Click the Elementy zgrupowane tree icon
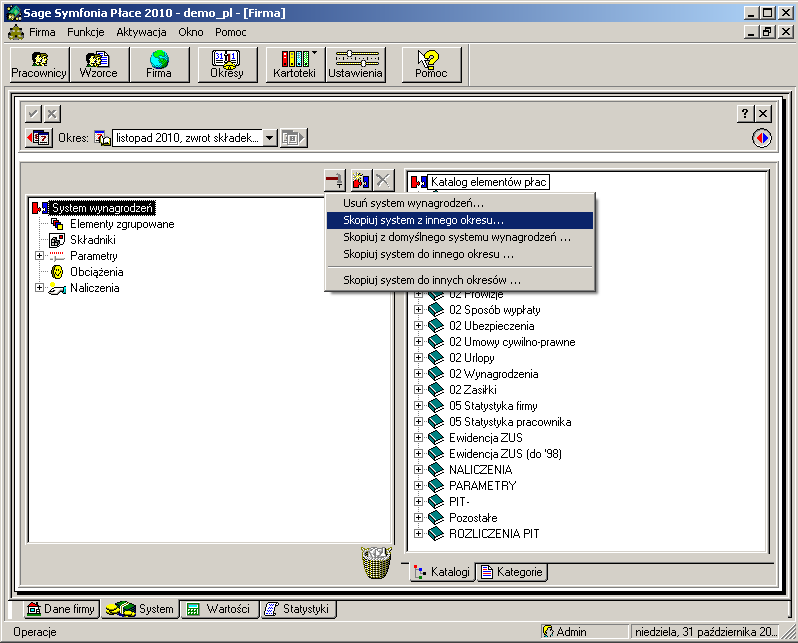798x643 pixels. click(x=57, y=224)
